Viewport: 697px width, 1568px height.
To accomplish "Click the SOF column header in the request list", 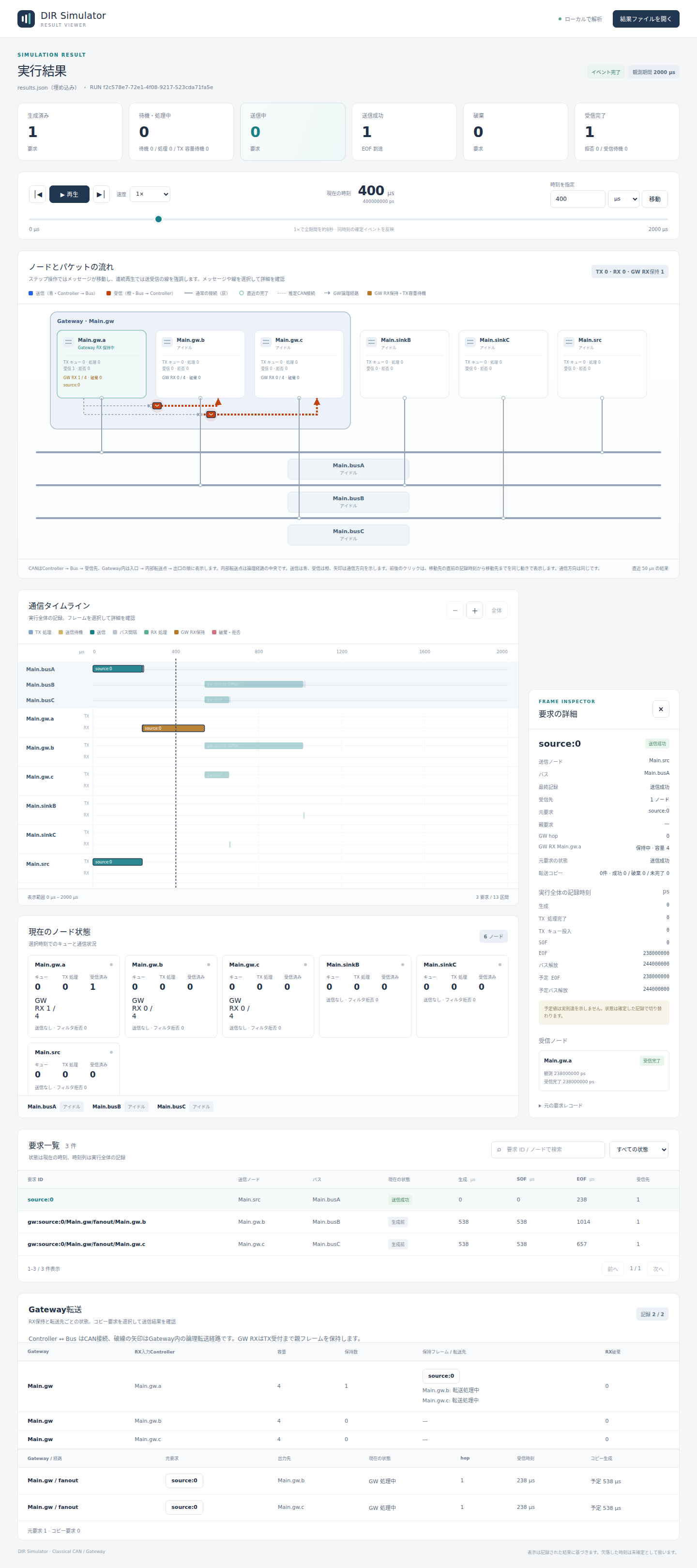I will (x=525, y=1179).
